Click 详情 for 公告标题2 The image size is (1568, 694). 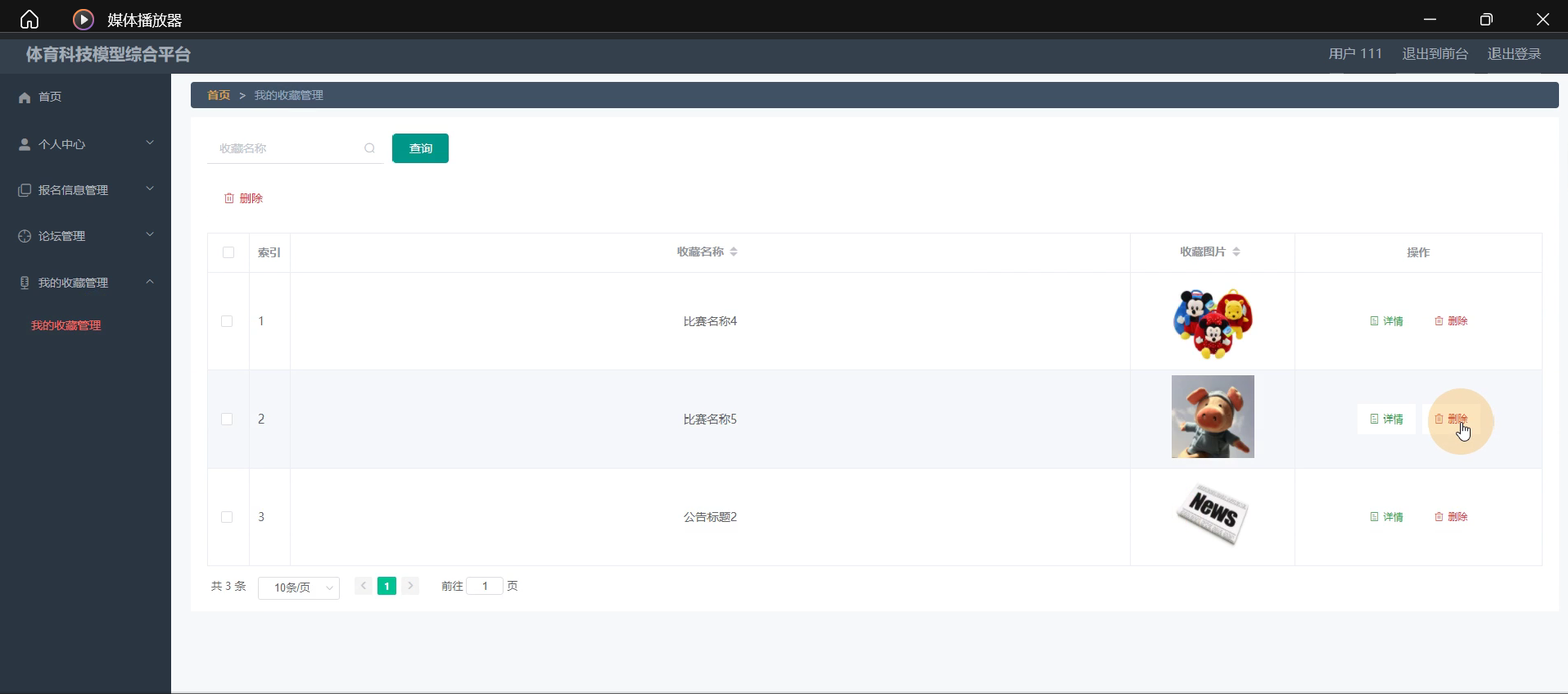coord(1387,517)
